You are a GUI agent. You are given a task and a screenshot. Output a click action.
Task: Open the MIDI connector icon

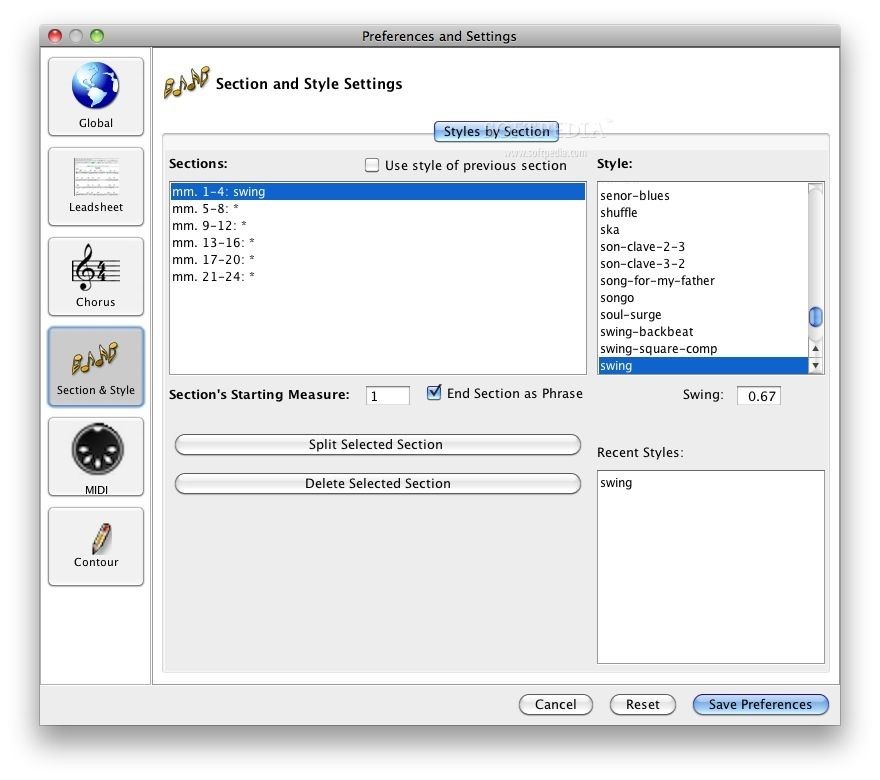tap(96, 450)
